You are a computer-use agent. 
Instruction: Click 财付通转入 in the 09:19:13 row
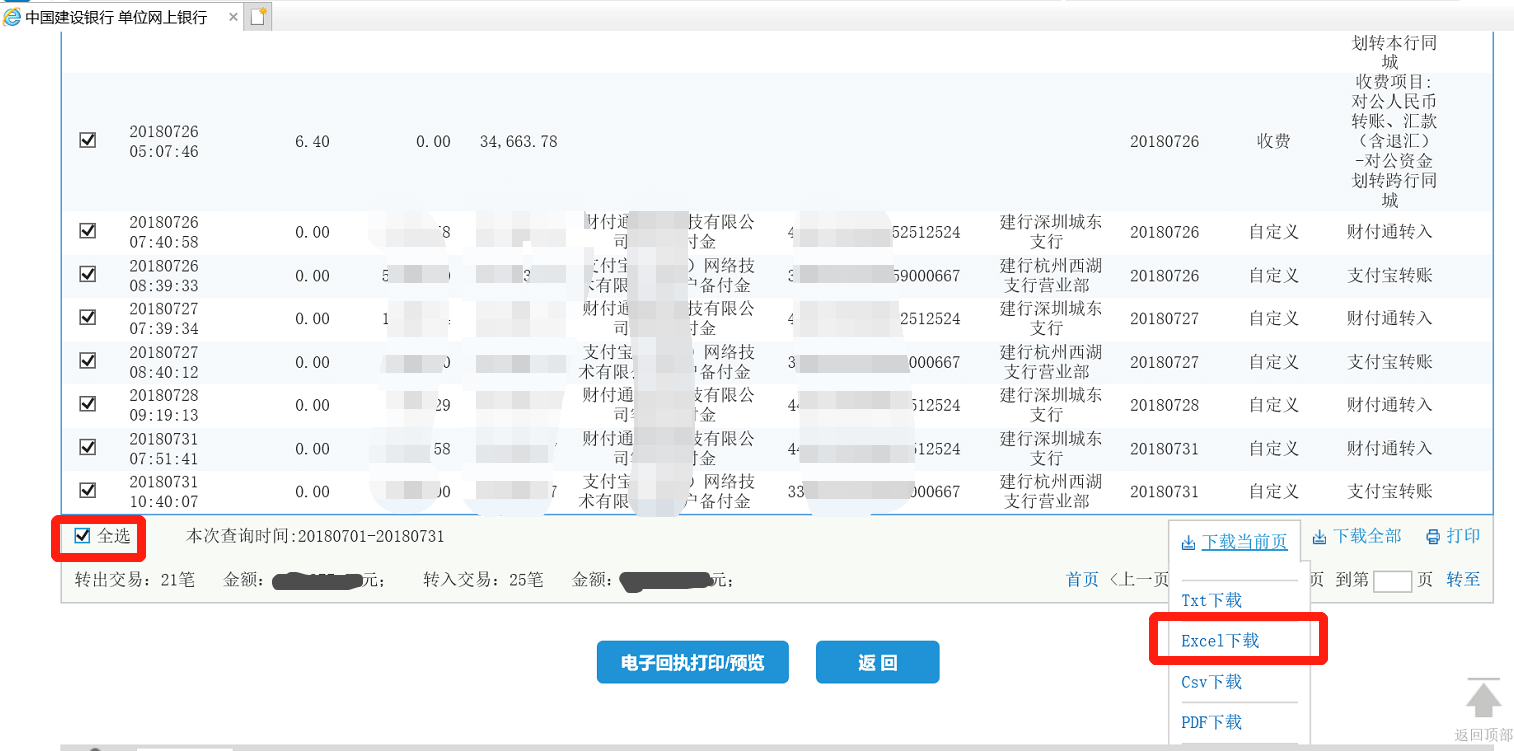point(1390,405)
